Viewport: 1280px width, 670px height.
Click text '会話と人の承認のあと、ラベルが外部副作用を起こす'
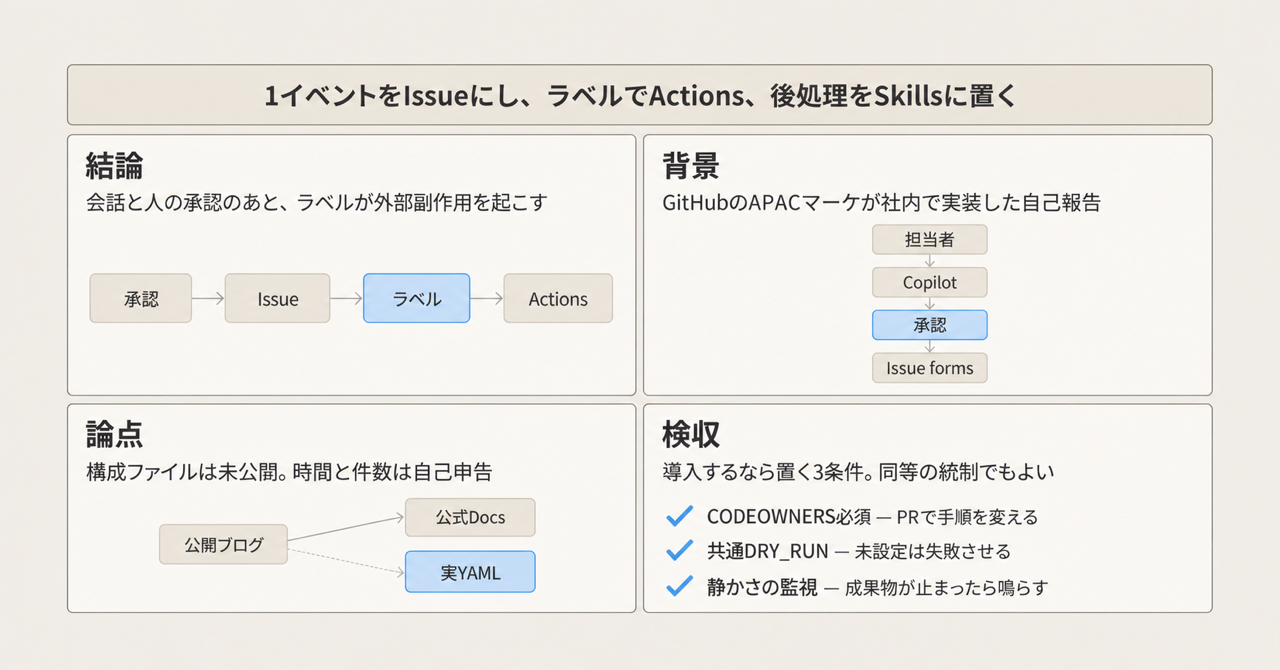coord(317,202)
